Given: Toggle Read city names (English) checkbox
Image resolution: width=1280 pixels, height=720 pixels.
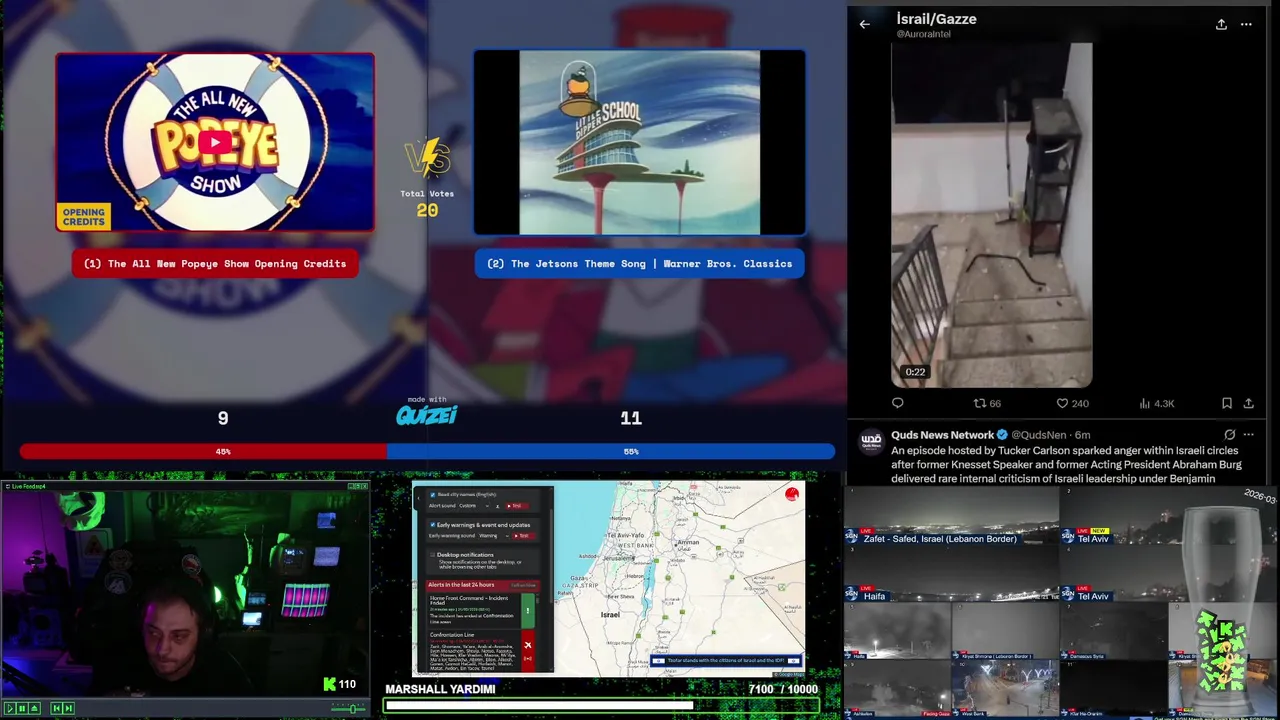Looking at the screenshot, I should (432, 495).
